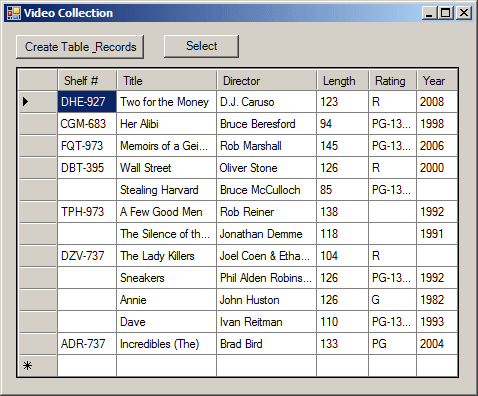Click the Year column header

[x=437, y=80]
